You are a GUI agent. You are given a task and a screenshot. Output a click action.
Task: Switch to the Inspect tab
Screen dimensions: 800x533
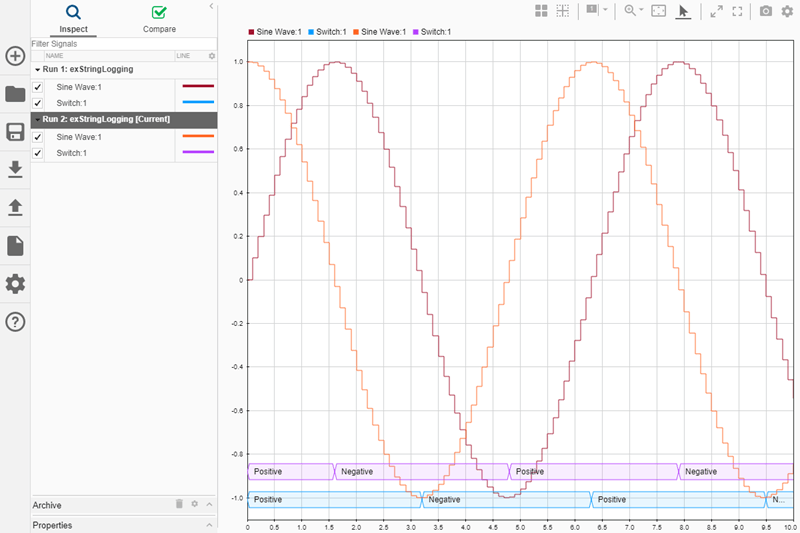point(73,18)
